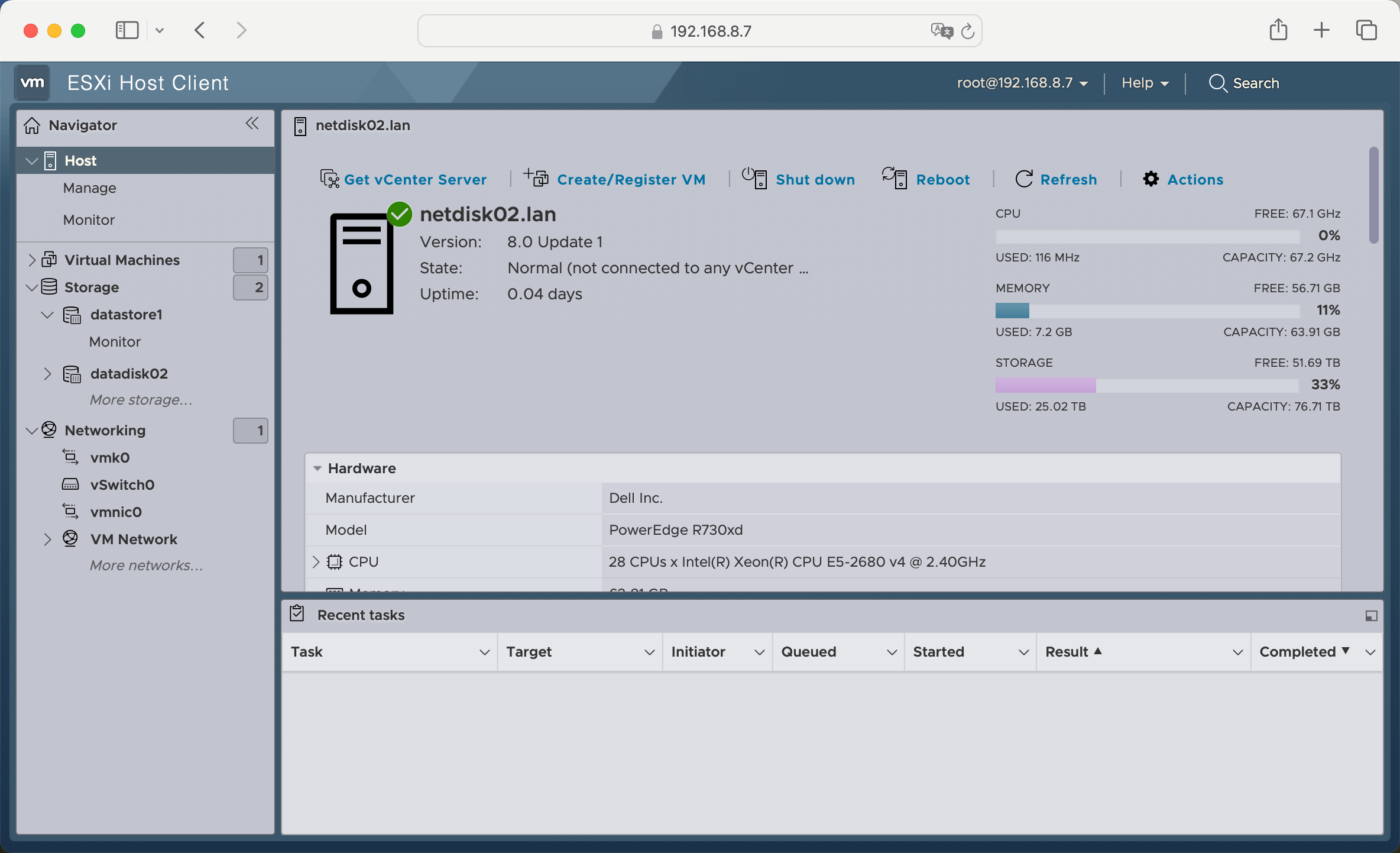Click the CPU usage bar
1400x853 pixels.
[x=1148, y=235]
